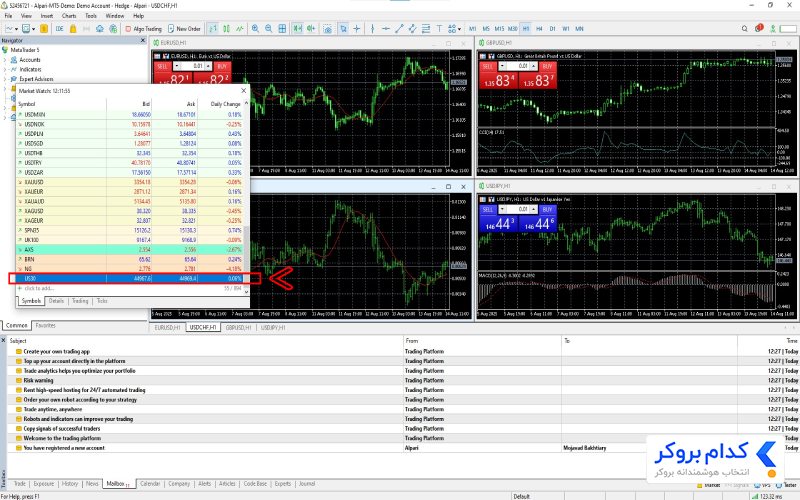Expand the Indicators tree node
Image resolution: width=800 pixels, height=500 pixels.
click(5, 69)
